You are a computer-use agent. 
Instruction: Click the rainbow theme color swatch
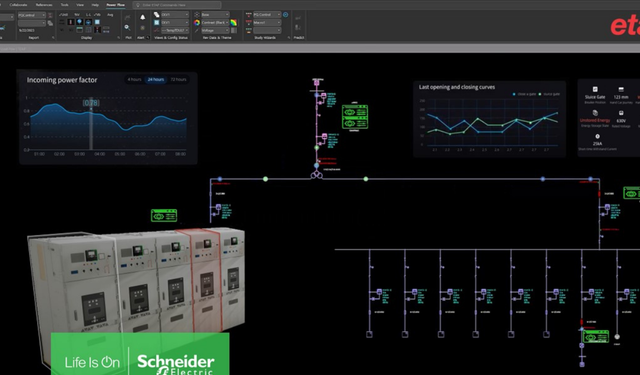[233, 22]
